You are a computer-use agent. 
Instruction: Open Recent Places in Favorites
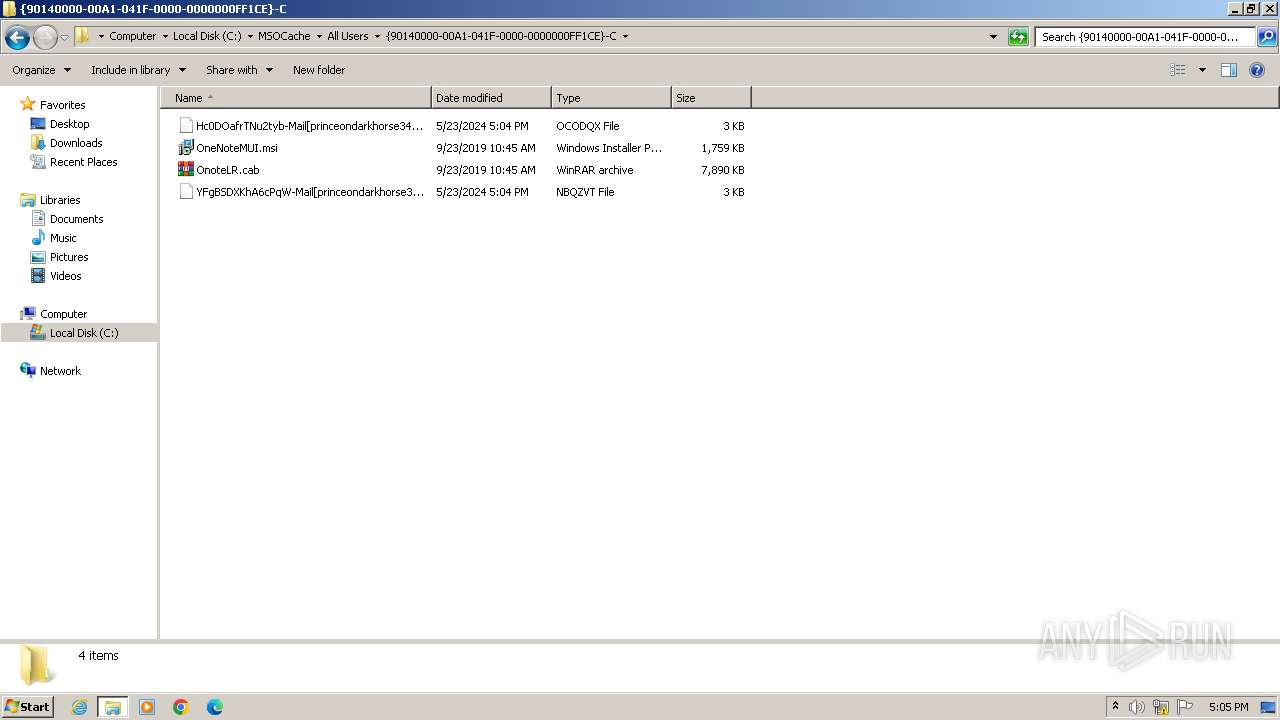point(83,162)
